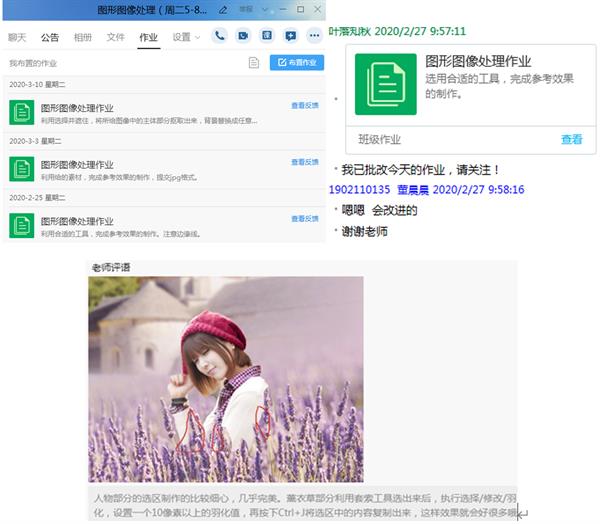This screenshot has height=524, width=600.
Task: Start a voice call with the group
Action: point(219,36)
